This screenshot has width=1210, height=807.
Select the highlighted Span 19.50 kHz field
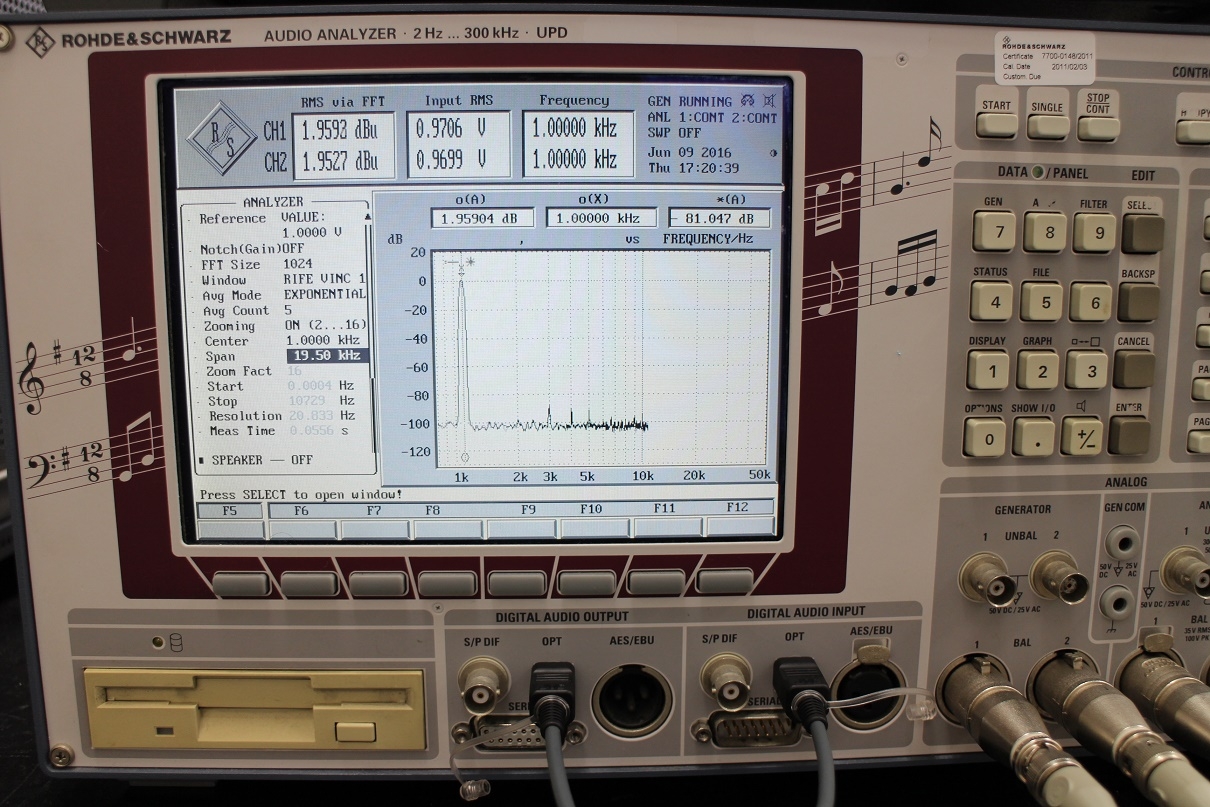(327, 356)
